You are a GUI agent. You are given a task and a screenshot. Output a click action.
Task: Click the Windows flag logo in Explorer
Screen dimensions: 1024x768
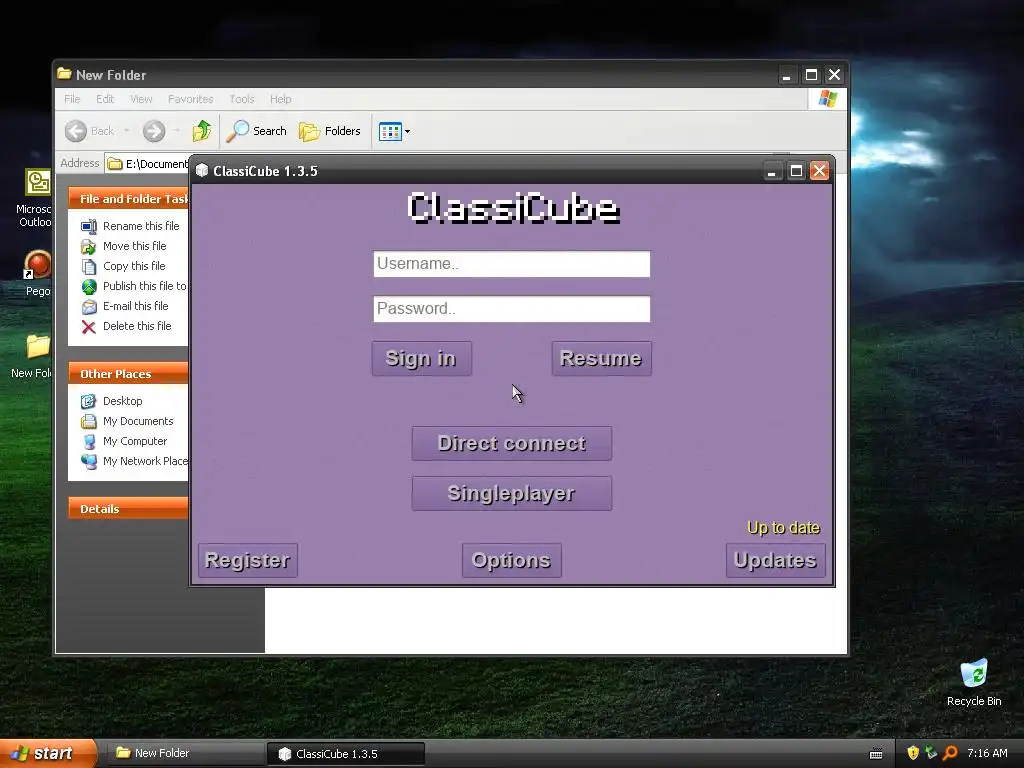827,99
